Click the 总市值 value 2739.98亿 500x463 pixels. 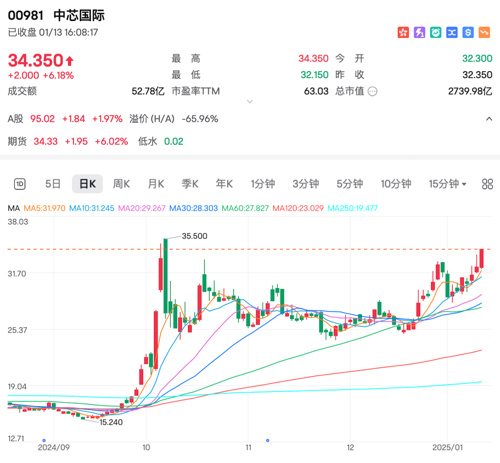470,91
